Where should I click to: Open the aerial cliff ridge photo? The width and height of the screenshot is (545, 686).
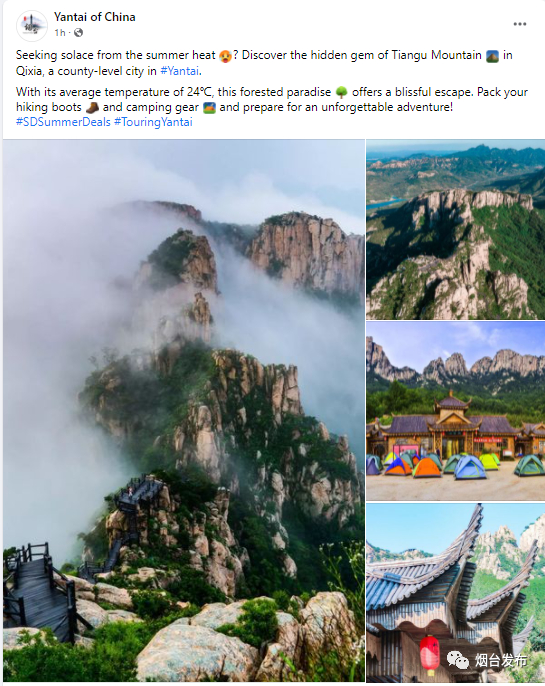tap(456, 230)
